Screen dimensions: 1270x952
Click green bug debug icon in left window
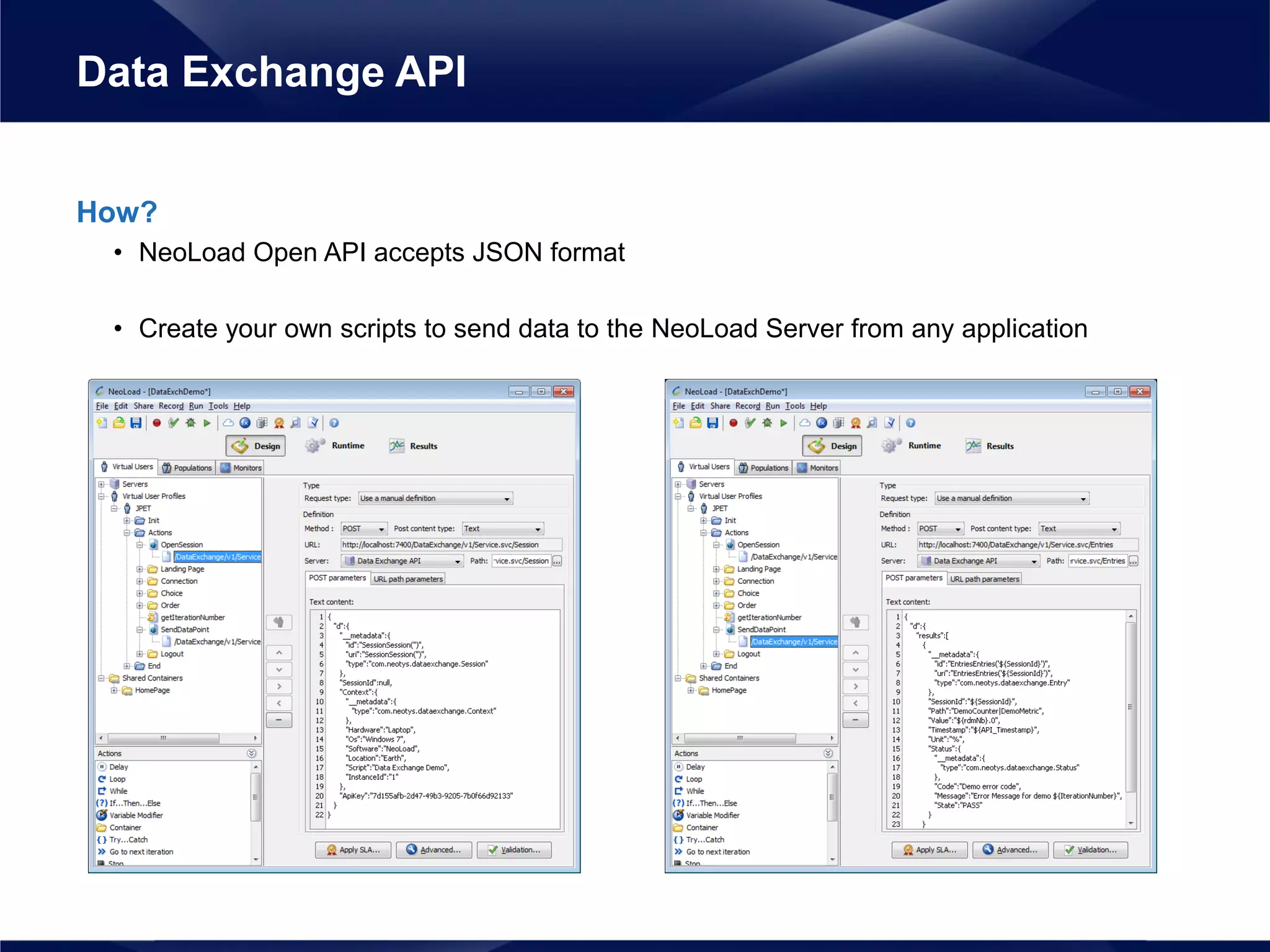coord(190,423)
